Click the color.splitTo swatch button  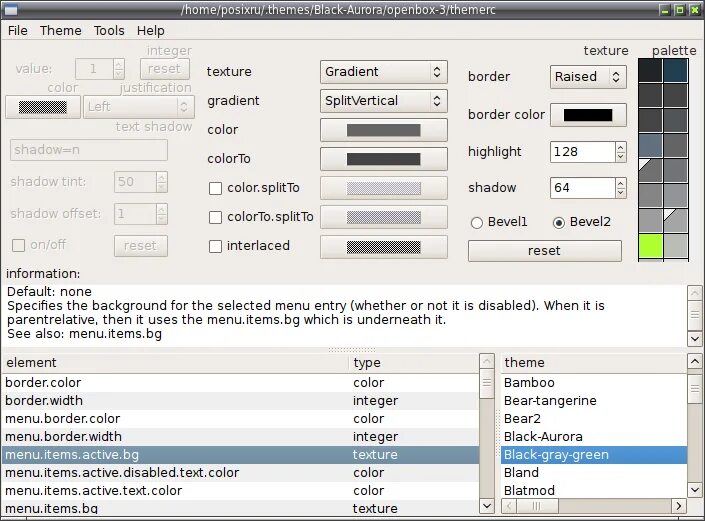pos(384,188)
